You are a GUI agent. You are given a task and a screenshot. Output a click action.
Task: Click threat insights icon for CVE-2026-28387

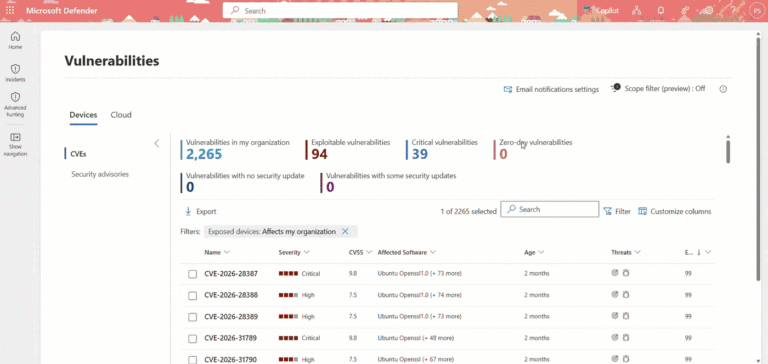point(615,273)
